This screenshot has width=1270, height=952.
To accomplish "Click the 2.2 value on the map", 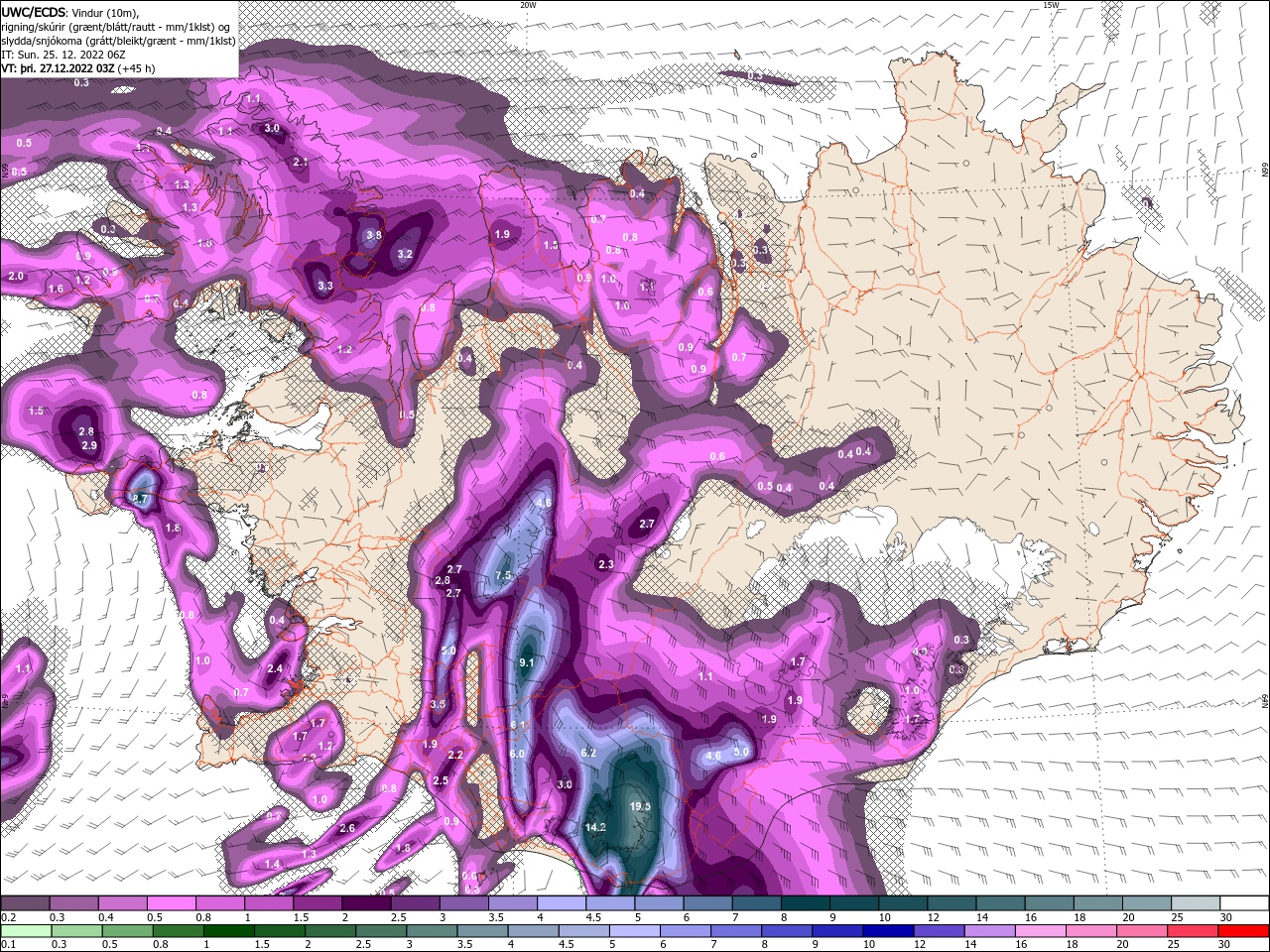I will [455, 755].
